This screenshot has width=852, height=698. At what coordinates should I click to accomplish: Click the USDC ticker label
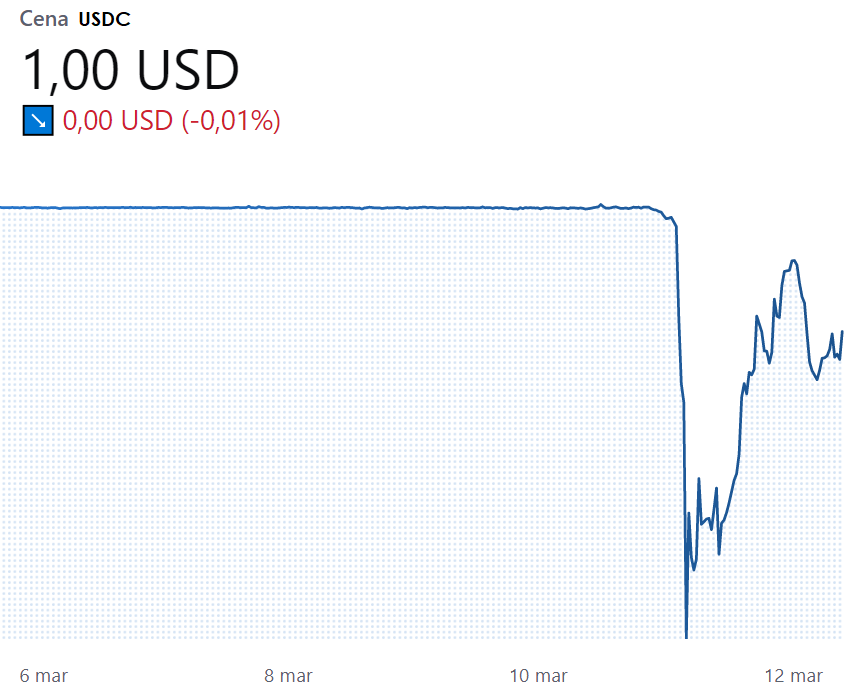(x=104, y=20)
